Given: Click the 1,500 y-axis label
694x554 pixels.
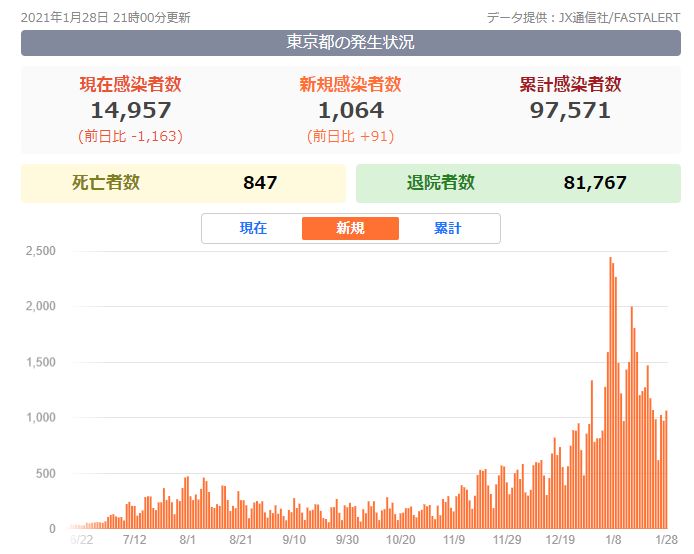Looking at the screenshot, I should [41, 362].
